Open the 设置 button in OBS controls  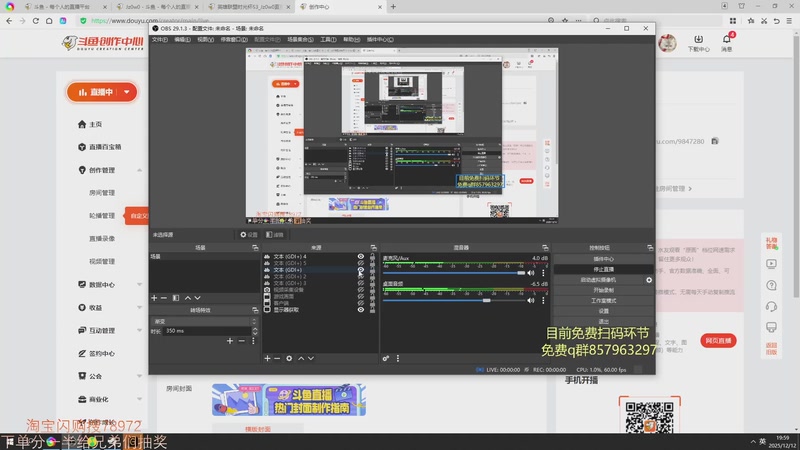click(x=604, y=311)
